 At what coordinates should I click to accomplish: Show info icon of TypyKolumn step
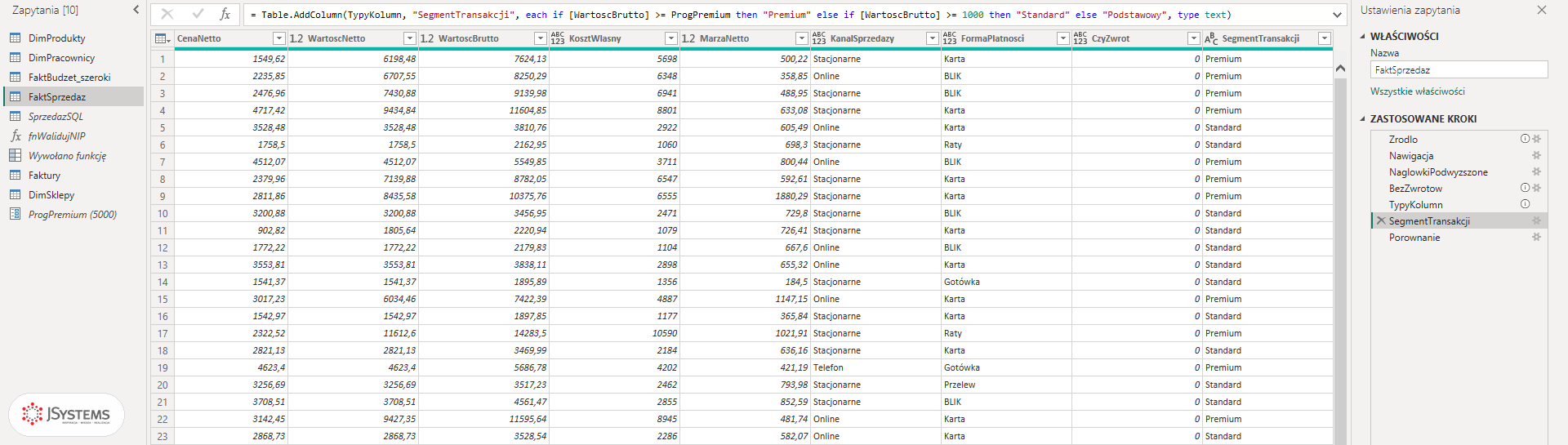point(1525,204)
